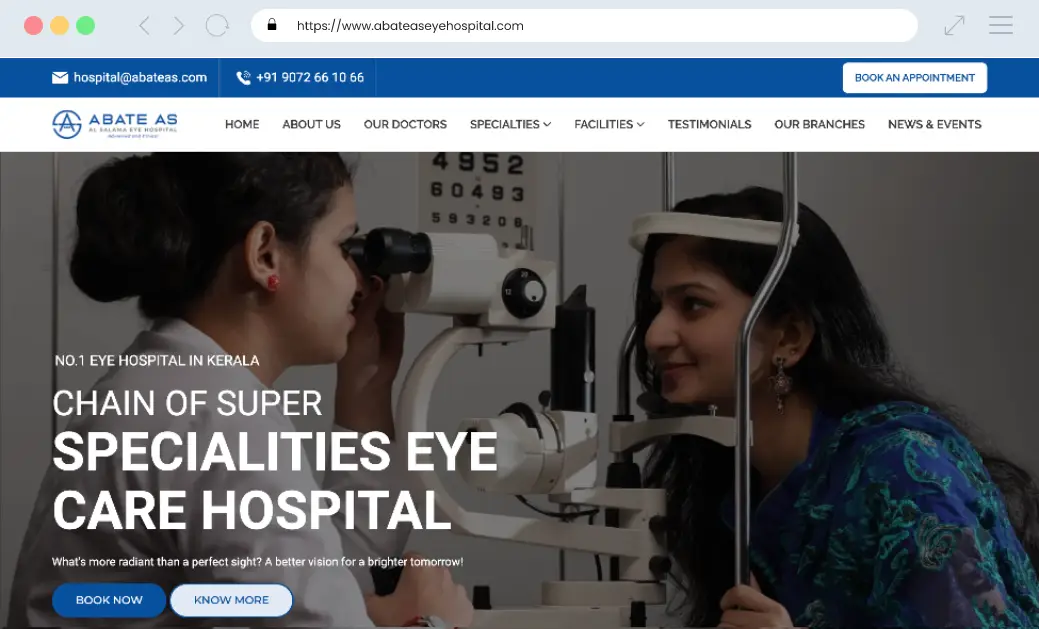Click the fullscreen expand arrows icon
1039x629 pixels.
[954, 26]
